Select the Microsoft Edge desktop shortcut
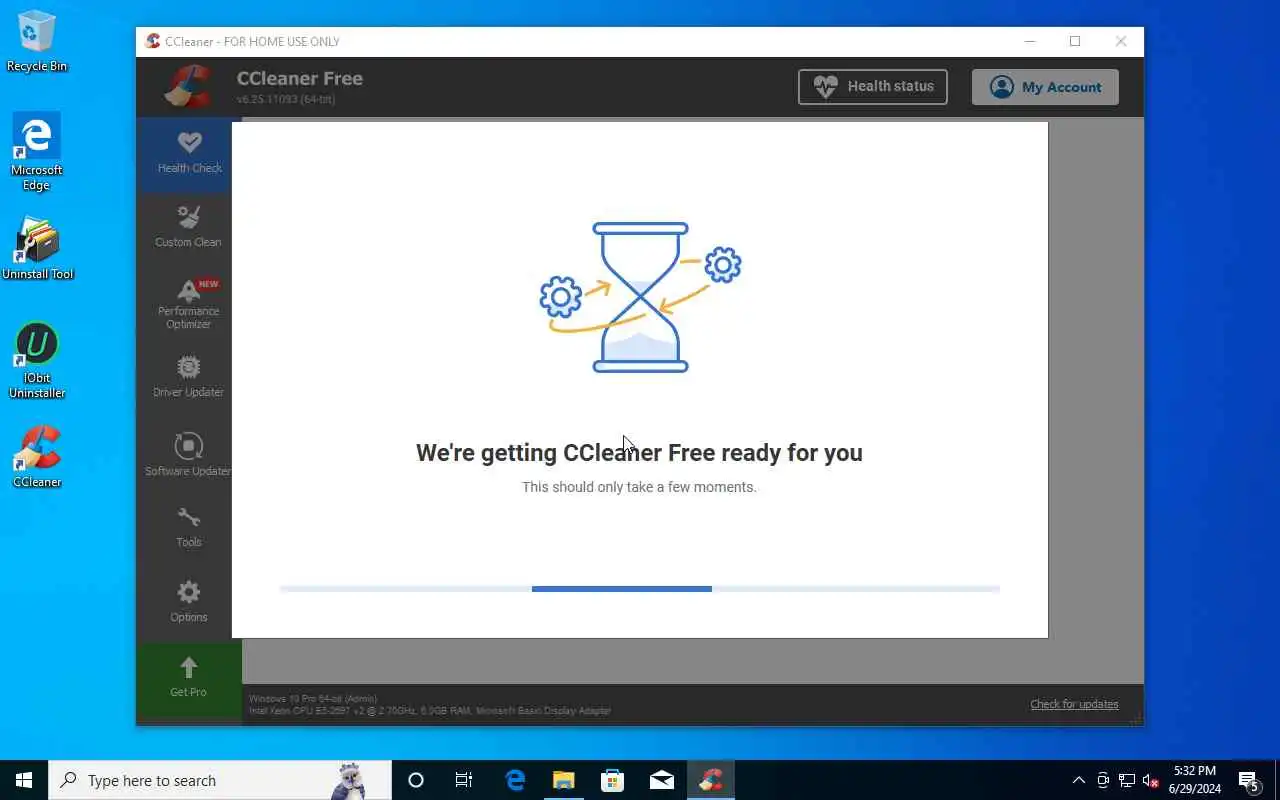Viewport: 1280px width, 800px height. pos(37,152)
